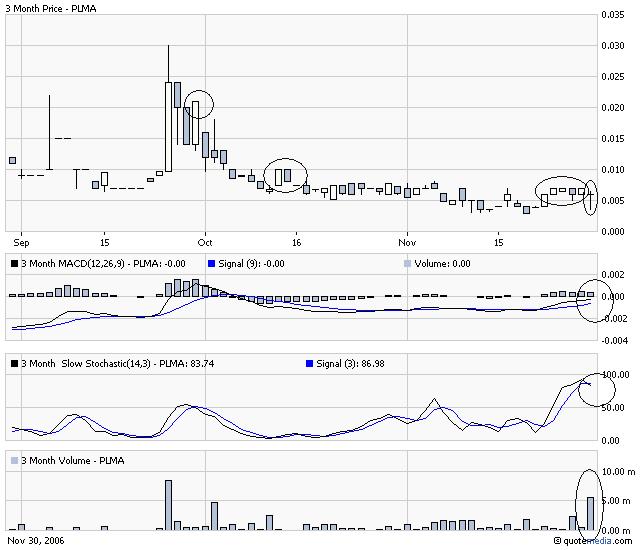Click the tall white late-September candlestick
Screen dimensions: 640x550
168,127
